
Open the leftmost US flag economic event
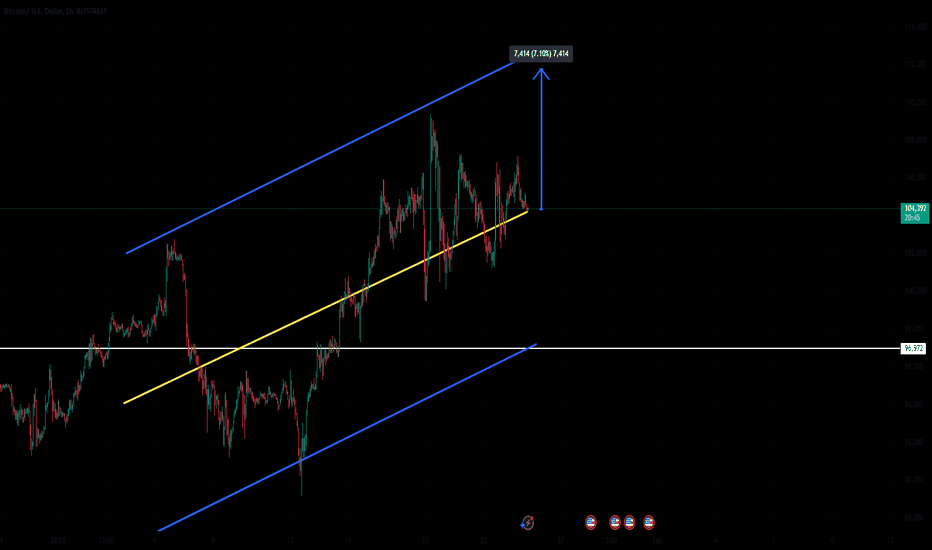click(590, 523)
